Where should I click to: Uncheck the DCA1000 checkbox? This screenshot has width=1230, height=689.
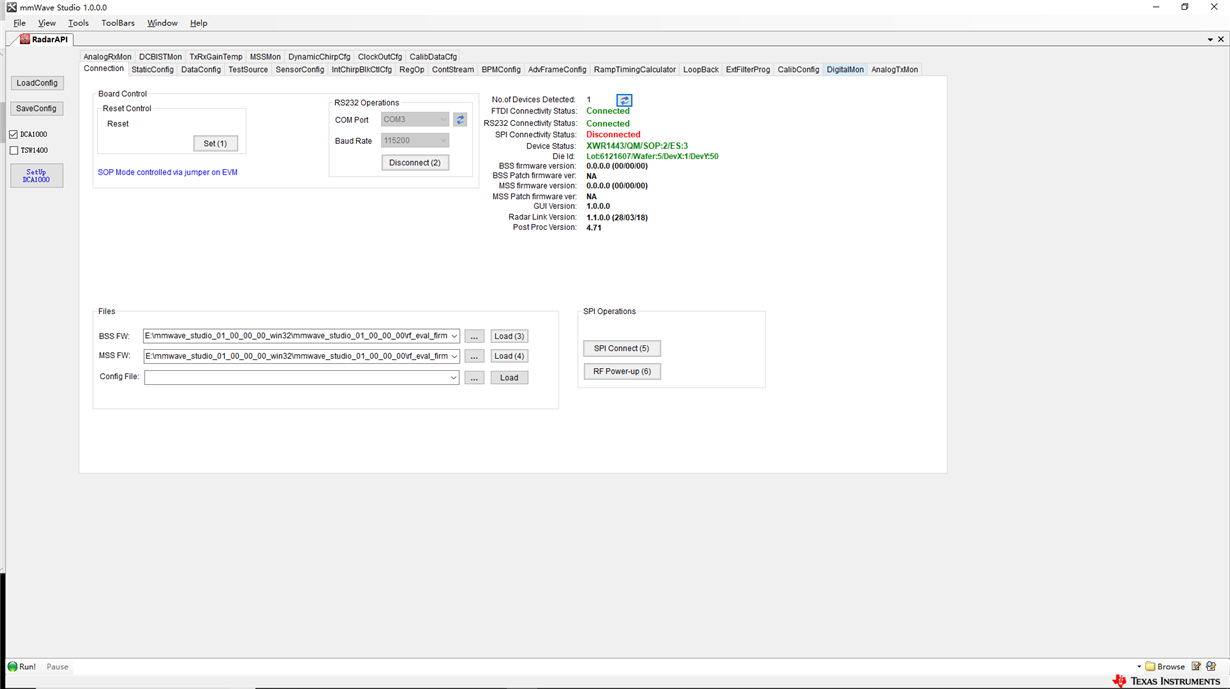click(14, 134)
